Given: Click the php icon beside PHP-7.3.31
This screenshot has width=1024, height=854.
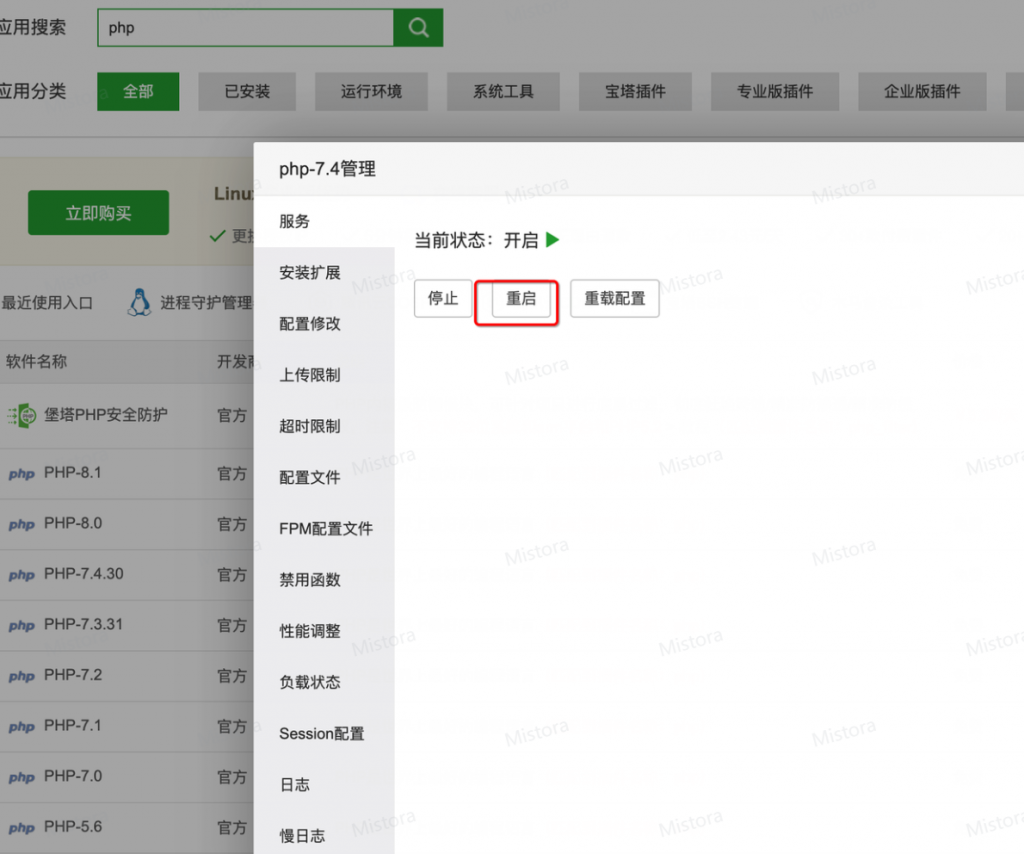Looking at the screenshot, I should click(x=22, y=625).
